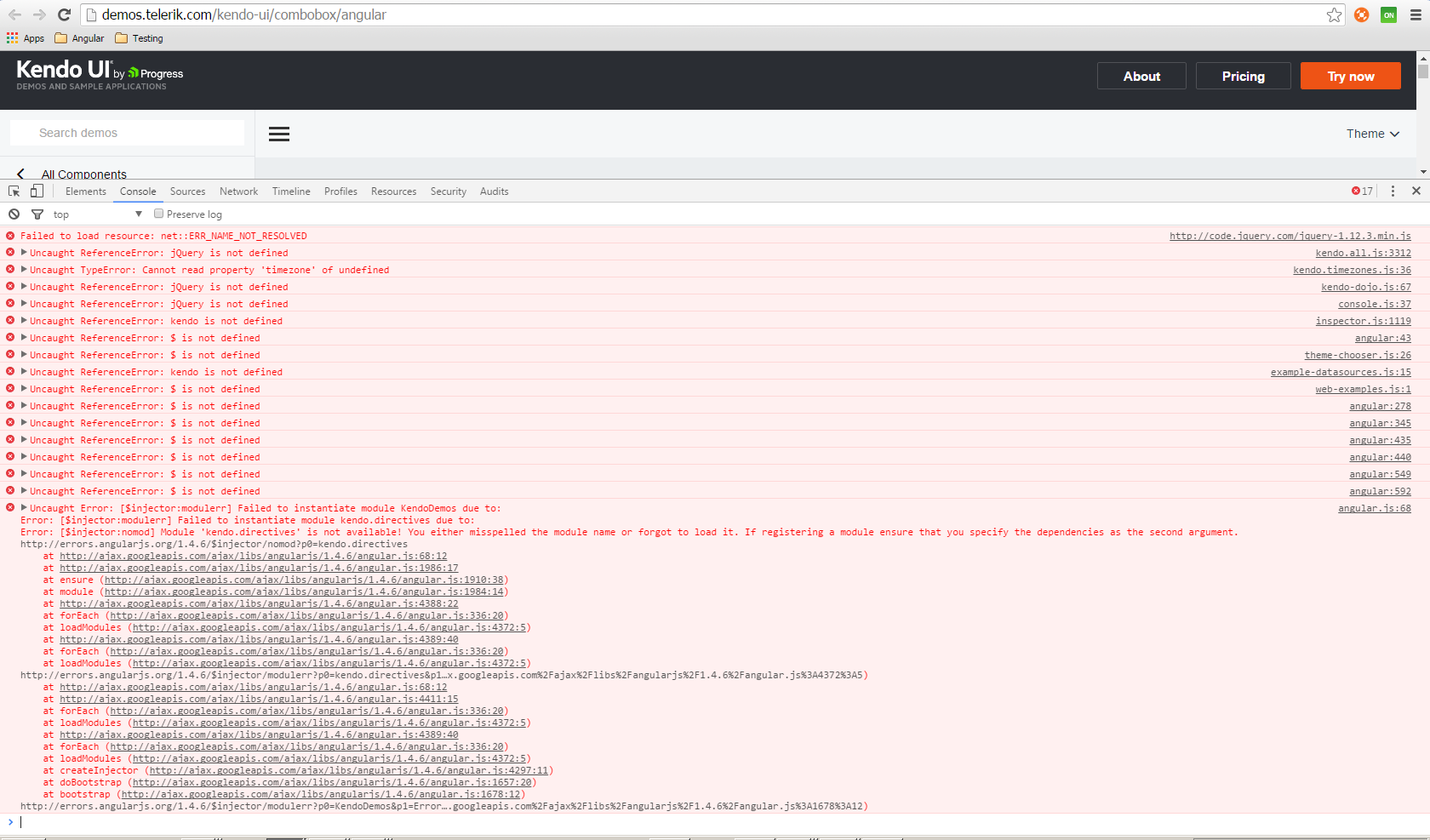The image size is (1430, 840).
Task: Switch to the Sources tab
Action: [187, 191]
